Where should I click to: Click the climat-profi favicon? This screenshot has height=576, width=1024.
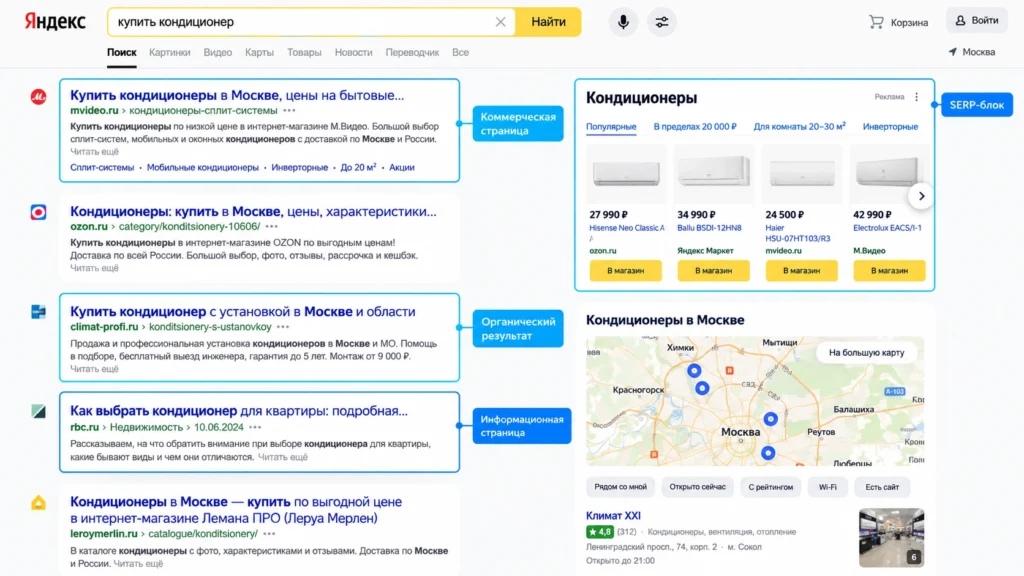pyautogui.click(x=39, y=312)
